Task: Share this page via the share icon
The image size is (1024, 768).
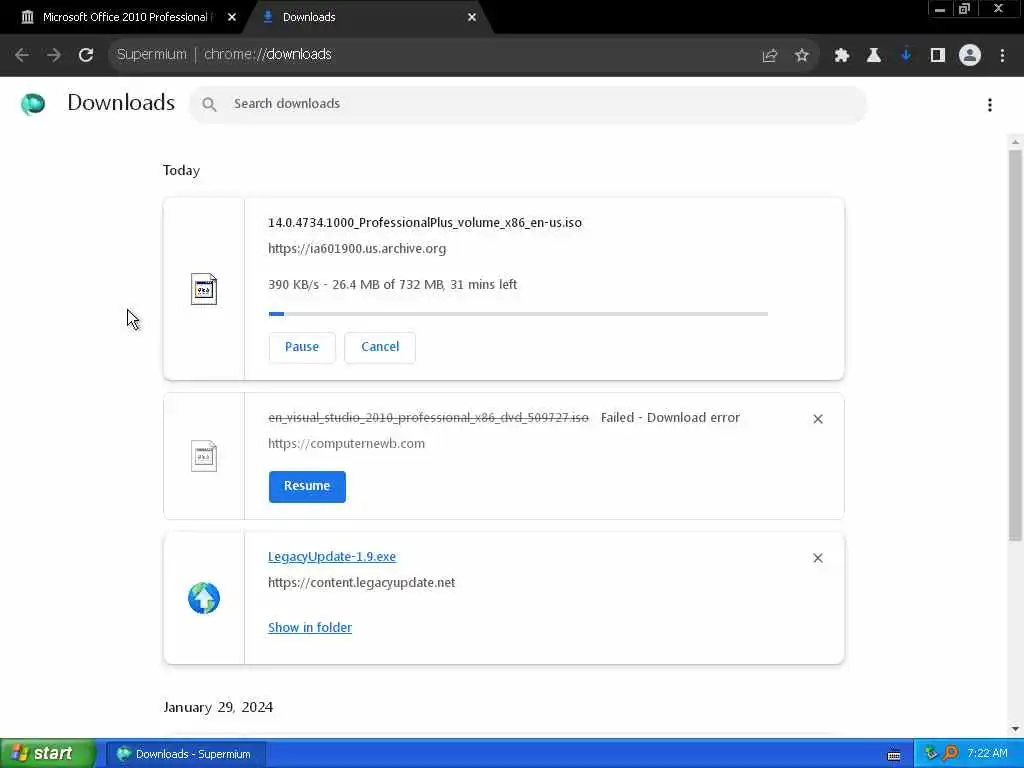Action: click(x=770, y=56)
